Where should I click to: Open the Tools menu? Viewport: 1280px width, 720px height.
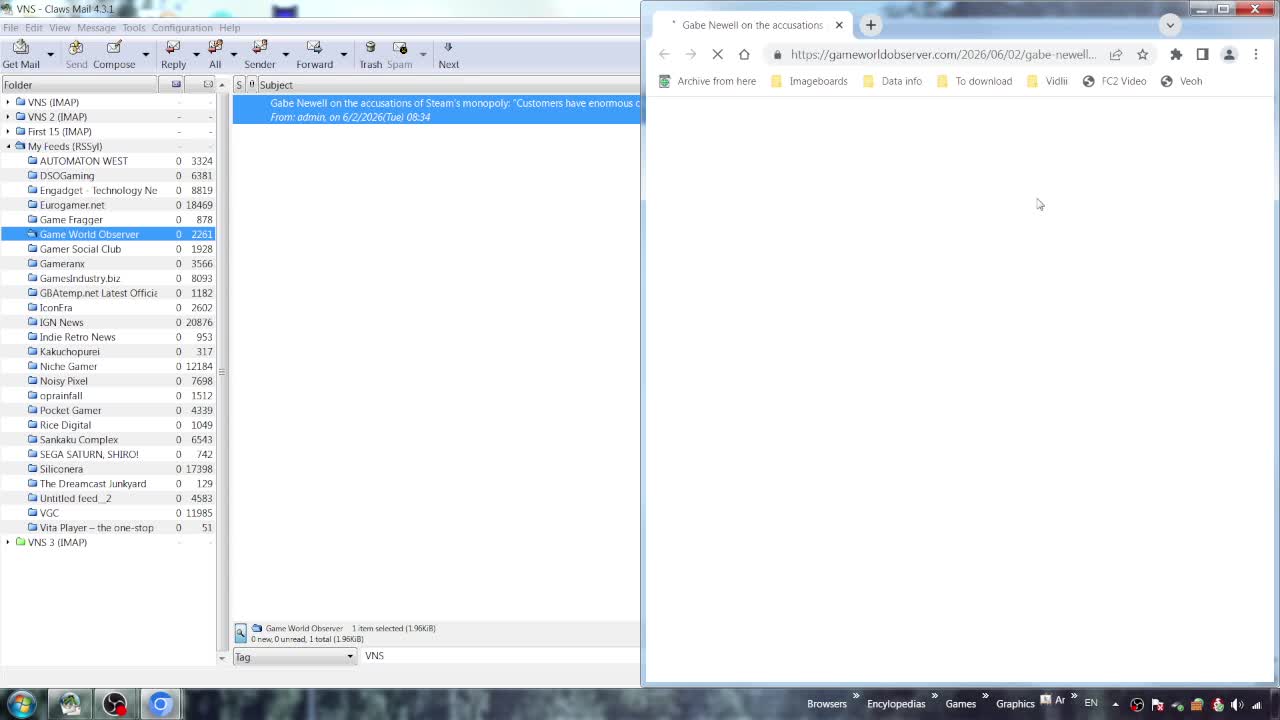134,28
